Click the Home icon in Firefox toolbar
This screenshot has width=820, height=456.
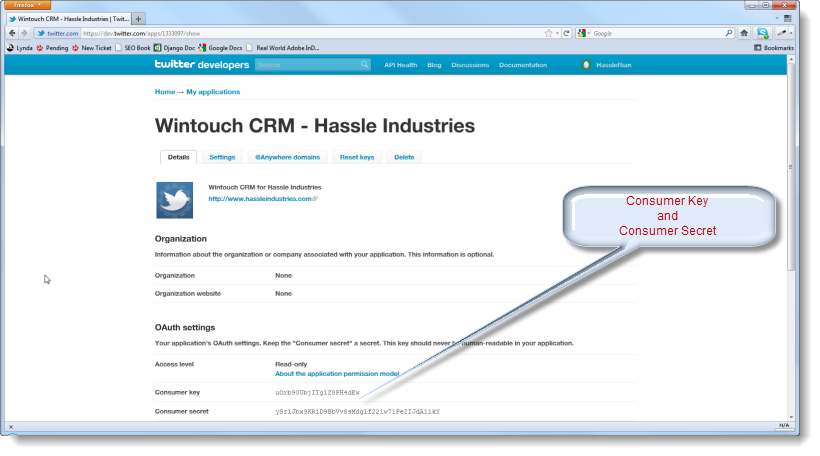[744, 33]
